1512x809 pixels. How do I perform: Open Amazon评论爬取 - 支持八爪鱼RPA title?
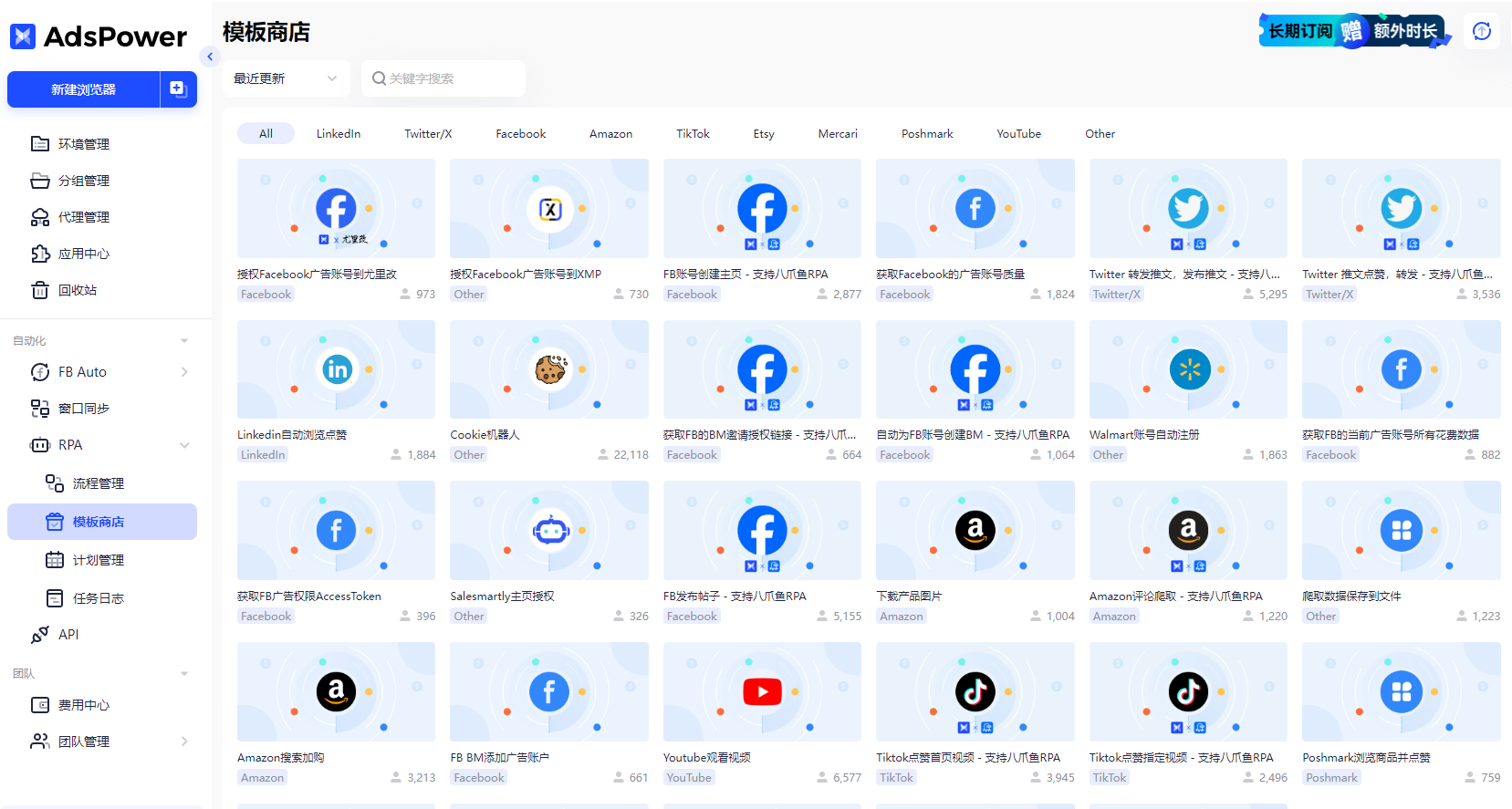(x=1175, y=596)
